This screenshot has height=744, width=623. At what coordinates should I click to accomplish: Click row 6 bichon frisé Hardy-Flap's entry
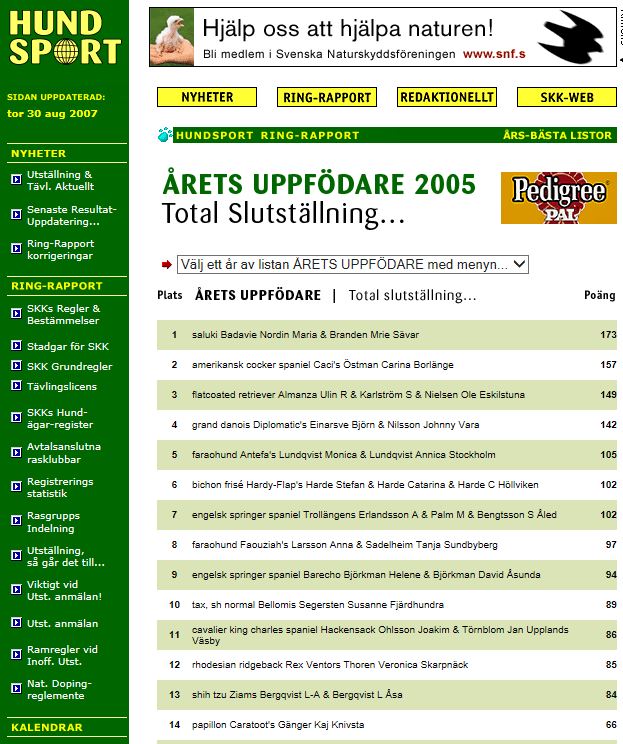[387, 485]
